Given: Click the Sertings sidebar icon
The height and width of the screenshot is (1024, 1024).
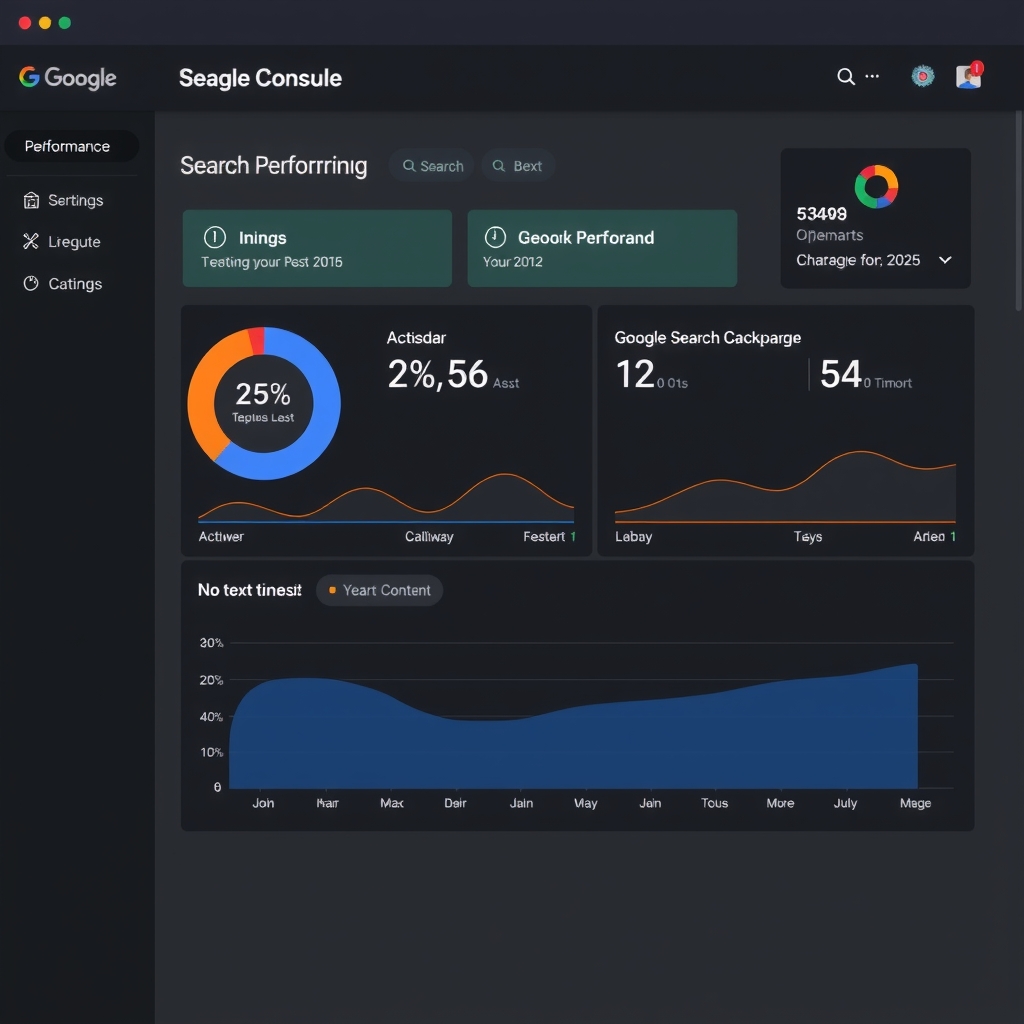Looking at the screenshot, I should coord(31,200).
